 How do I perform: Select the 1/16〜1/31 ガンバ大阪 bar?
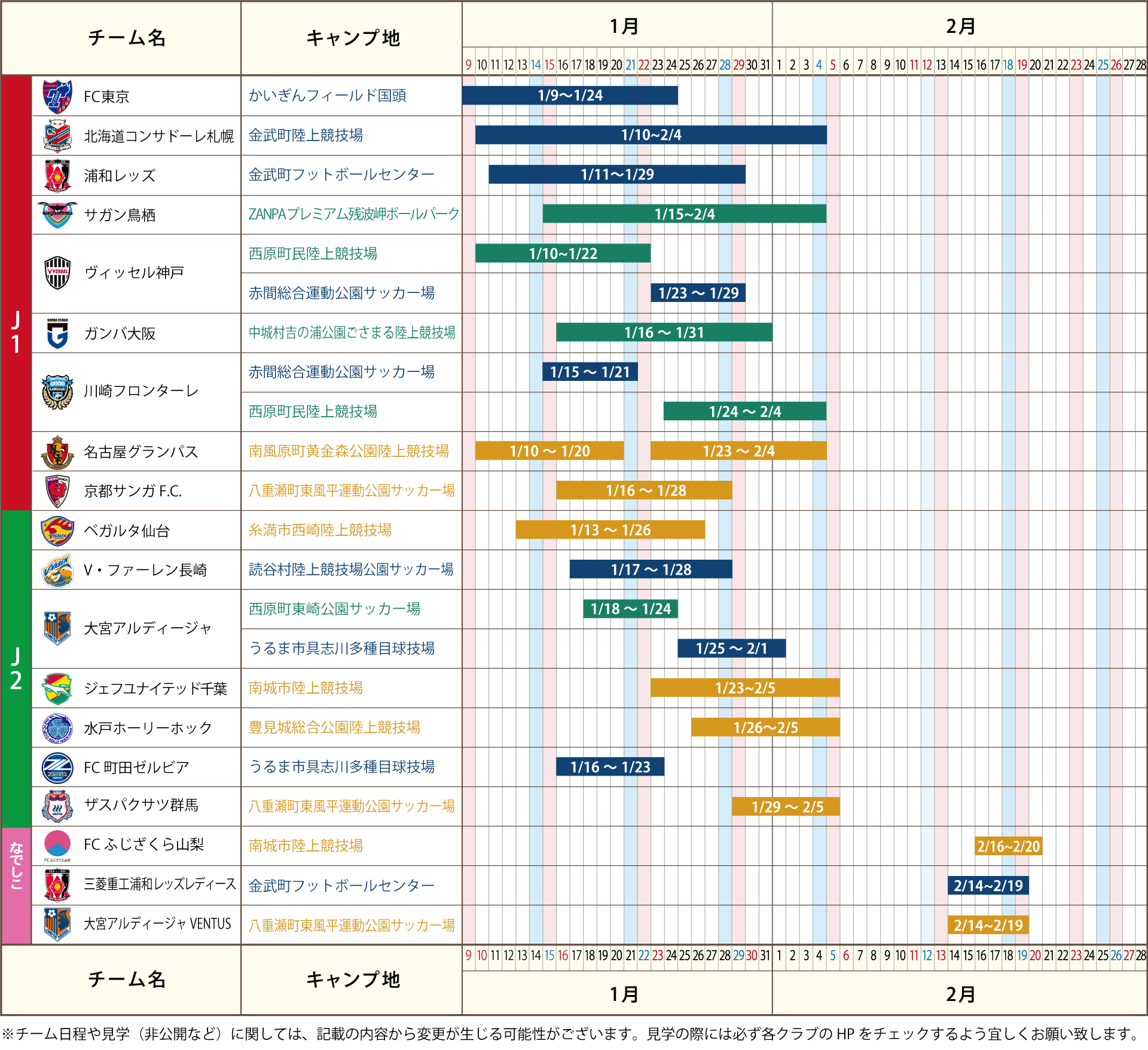664,332
